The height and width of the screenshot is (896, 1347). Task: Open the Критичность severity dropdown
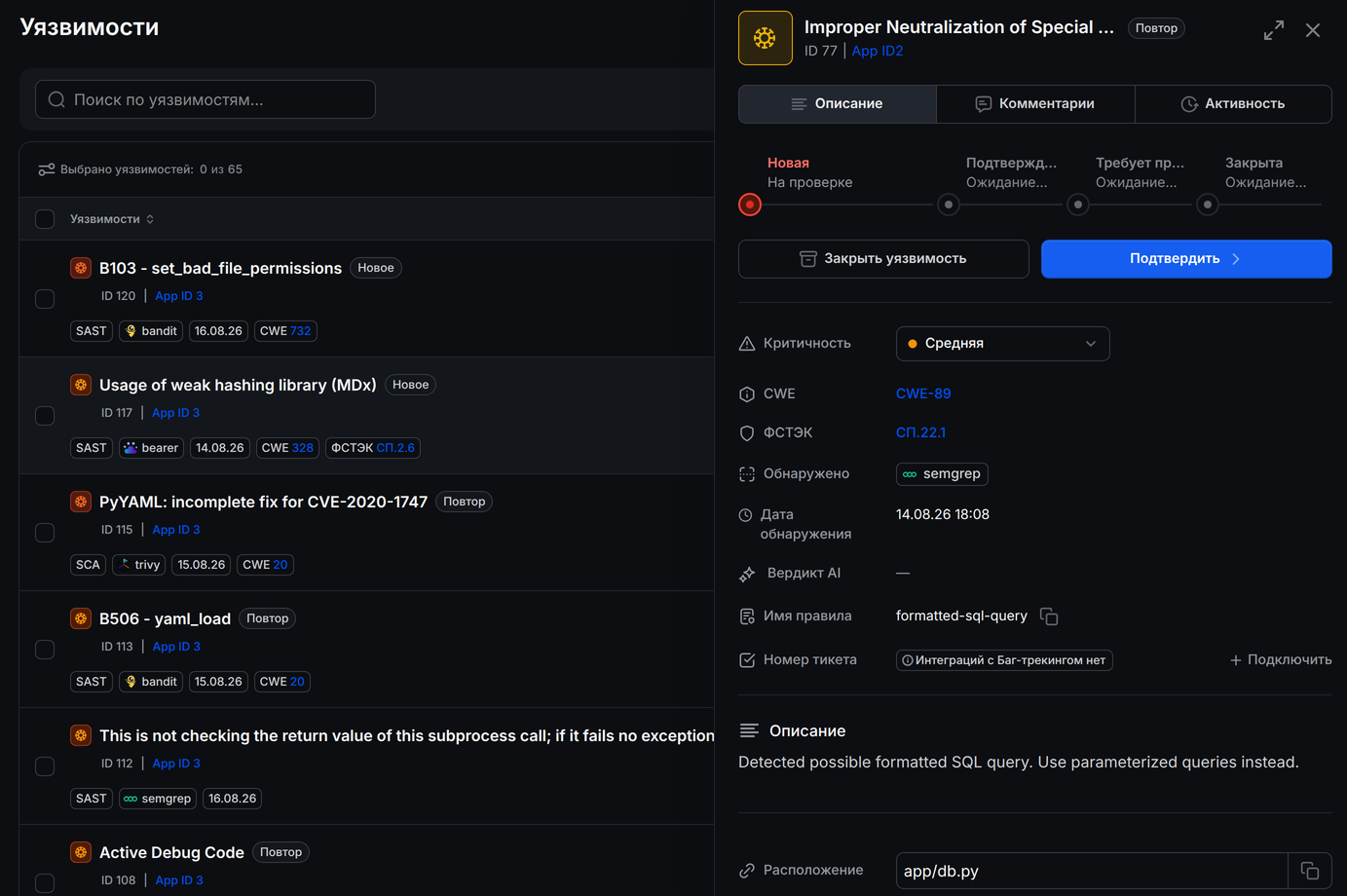click(x=1002, y=344)
